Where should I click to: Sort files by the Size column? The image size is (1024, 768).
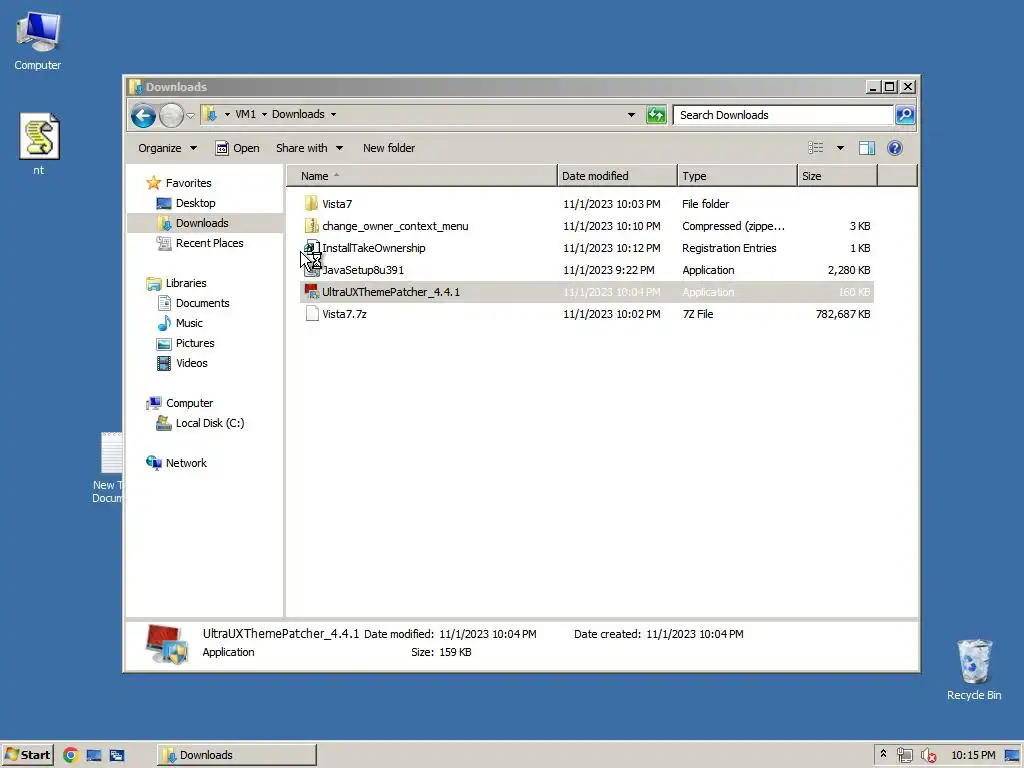point(837,176)
